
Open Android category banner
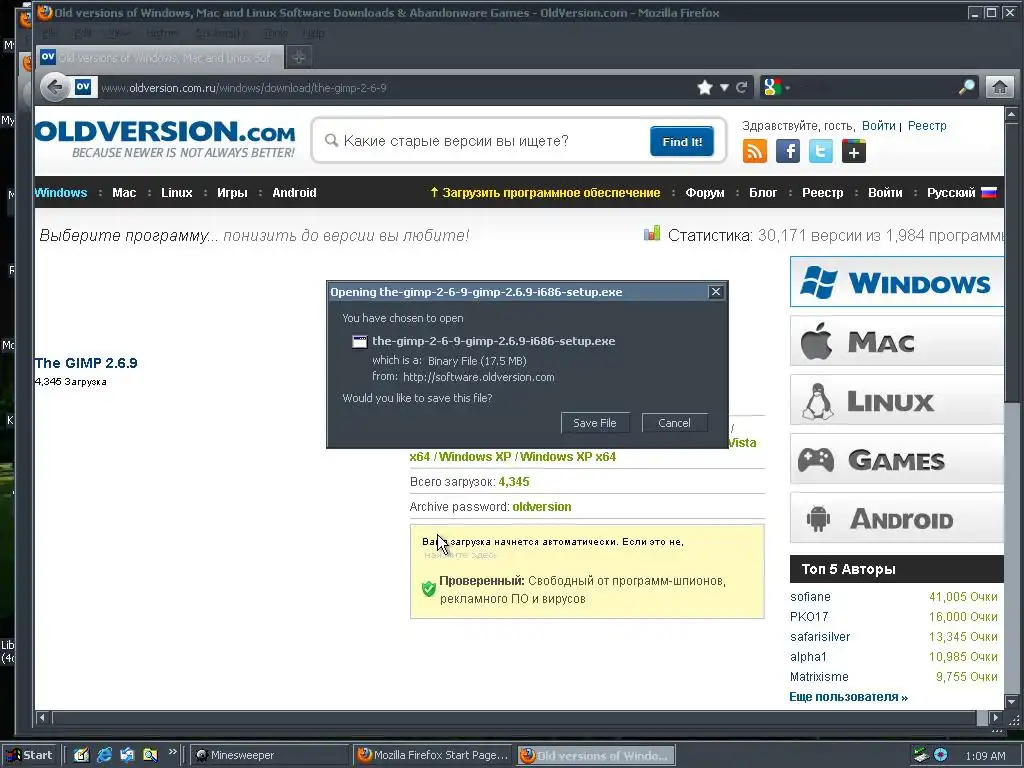pos(896,518)
